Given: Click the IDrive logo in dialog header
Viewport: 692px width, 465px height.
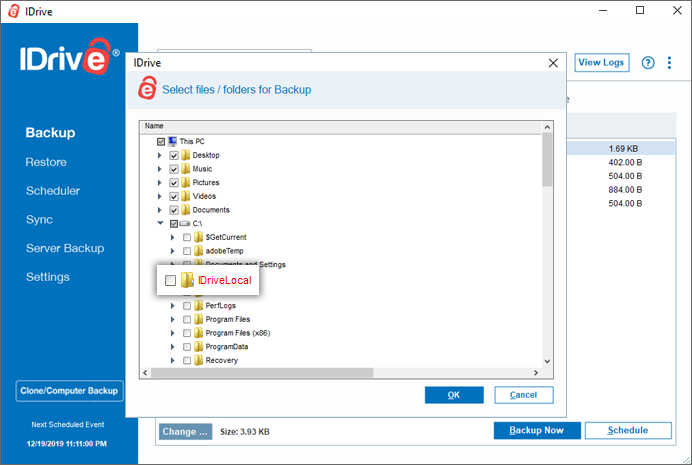Looking at the screenshot, I should click(x=147, y=88).
